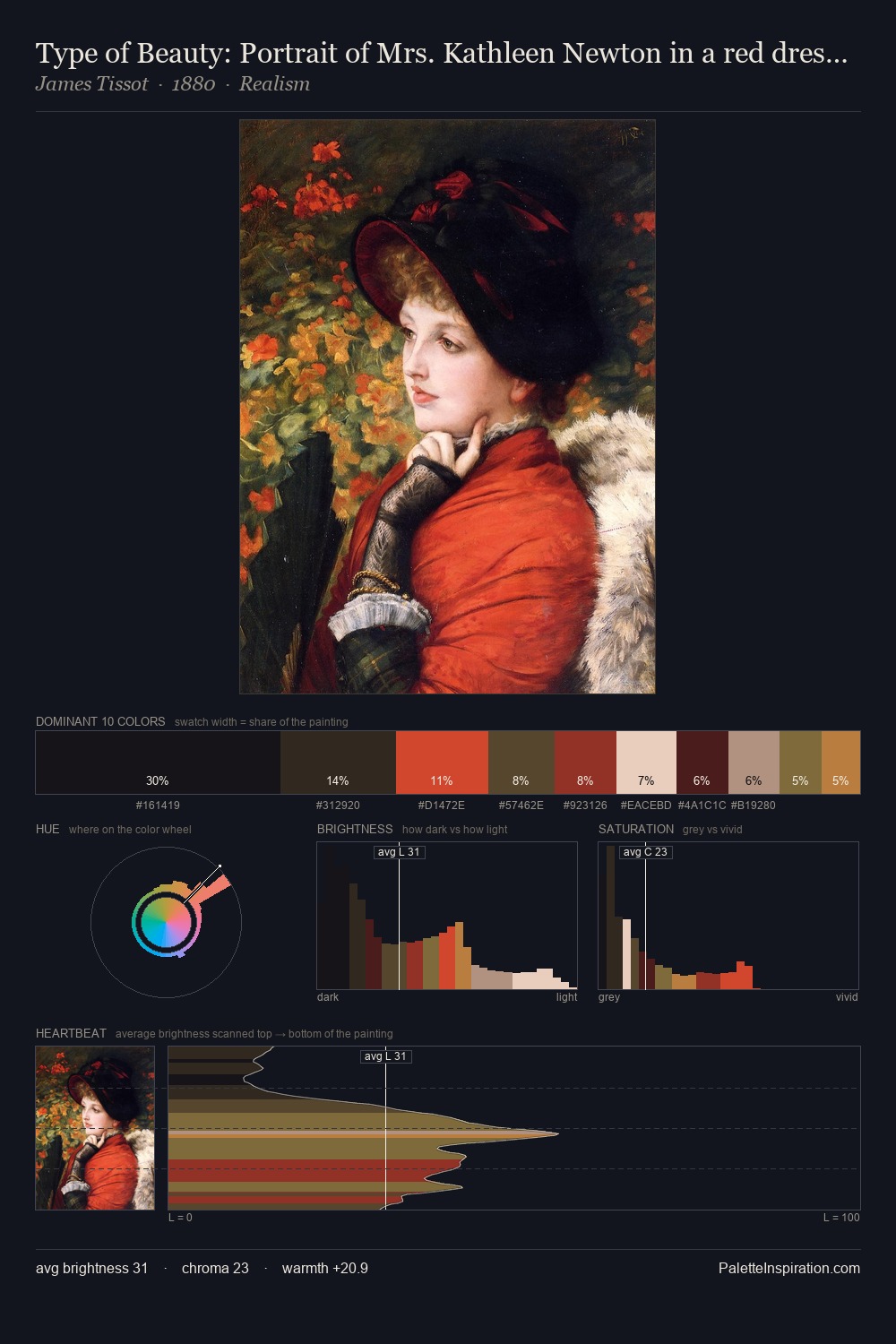
Task: Select the first 8% olive swatch #57462E
Action: (521, 762)
